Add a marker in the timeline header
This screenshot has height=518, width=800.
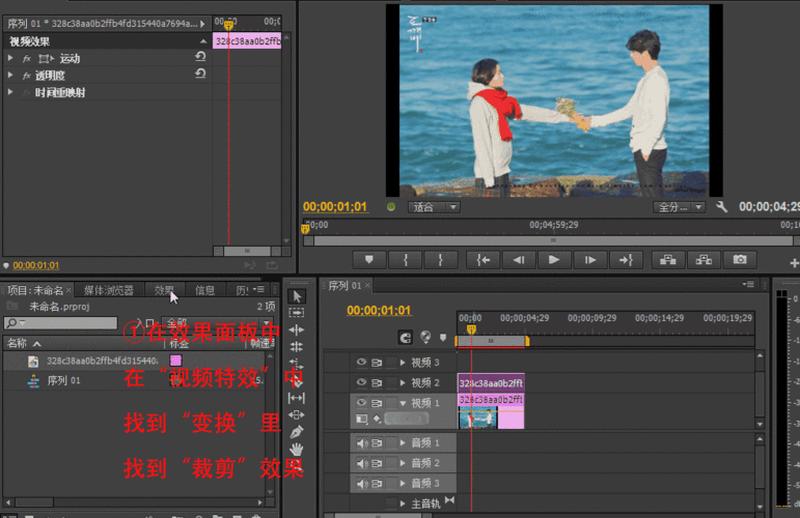pyautogui.click(x=443, y=337)
